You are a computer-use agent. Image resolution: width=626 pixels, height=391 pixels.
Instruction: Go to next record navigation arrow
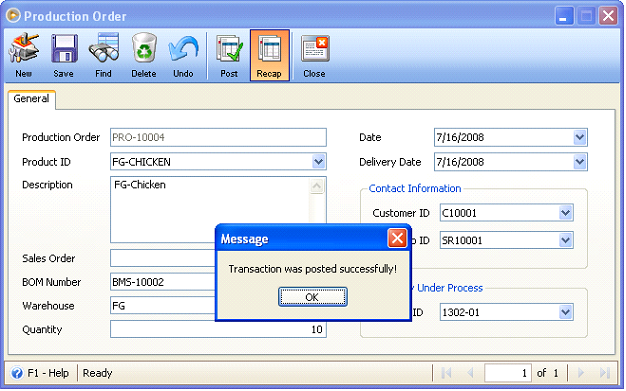[581, 373]
